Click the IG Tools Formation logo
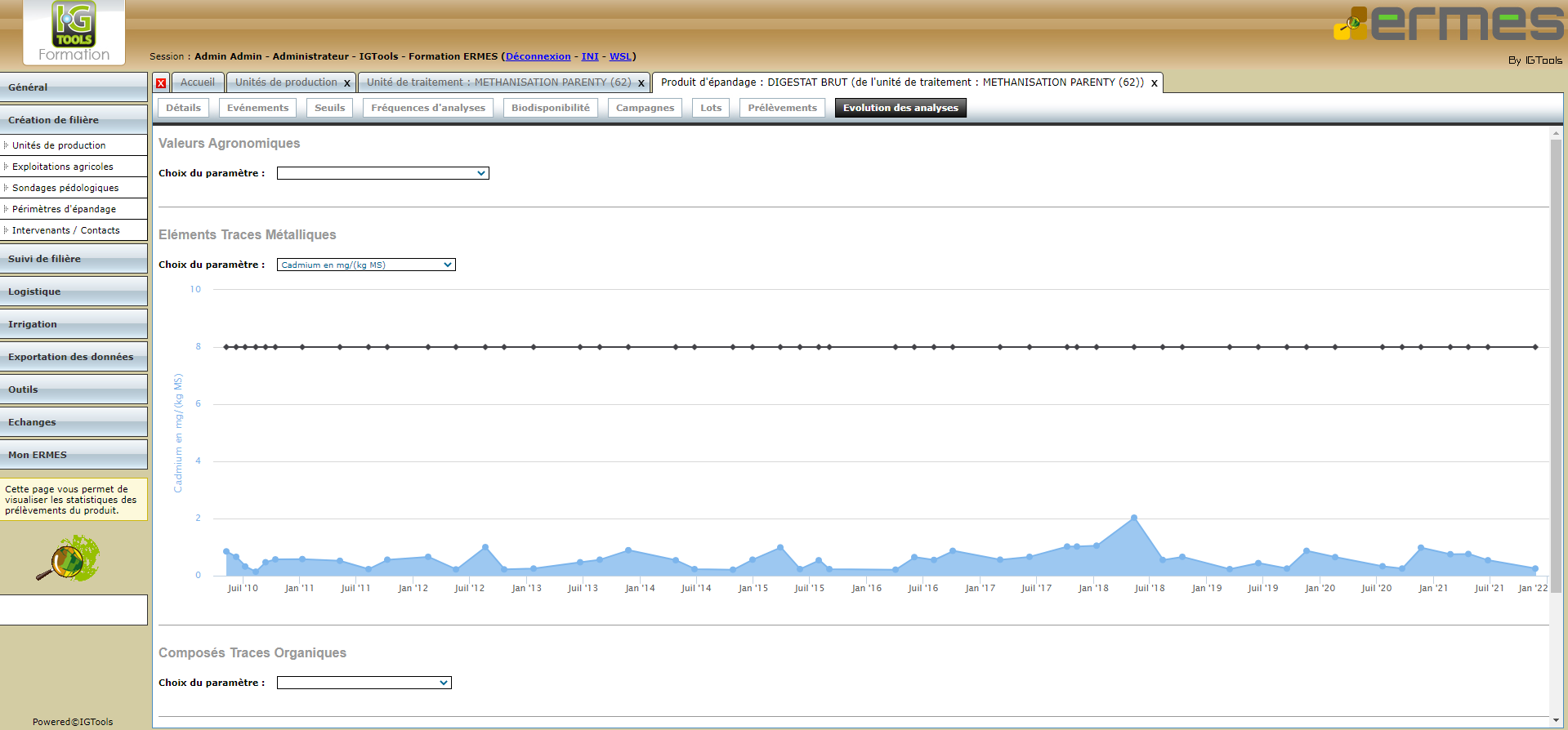The image size is (1568, 730). click(74, 33)
